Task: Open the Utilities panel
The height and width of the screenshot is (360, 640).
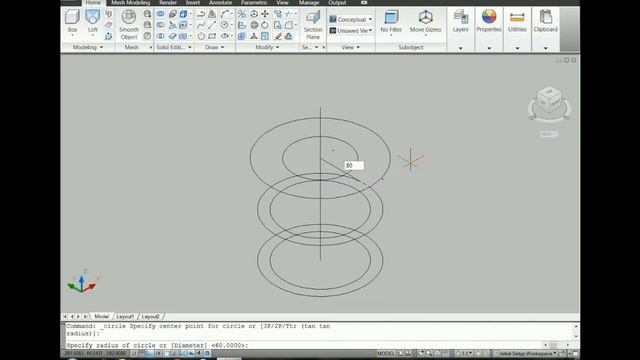Action: (517, 22)
